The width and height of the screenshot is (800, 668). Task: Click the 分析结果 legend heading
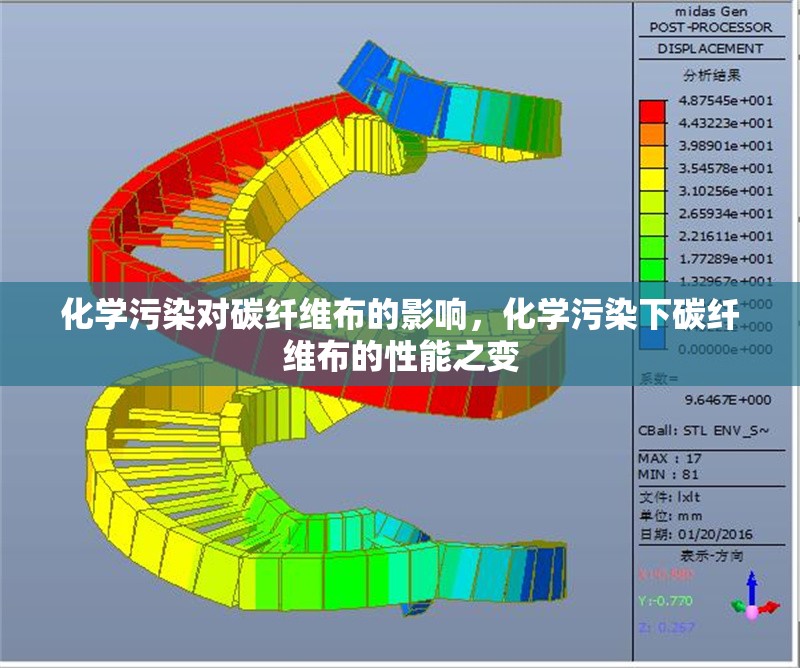(x=709, y=76)
